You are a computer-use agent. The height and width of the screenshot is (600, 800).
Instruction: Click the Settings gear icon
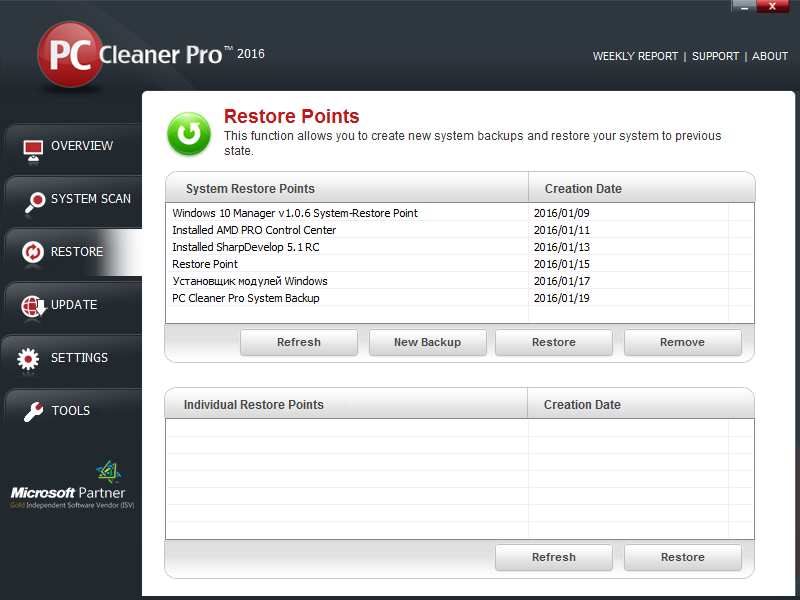28,359
